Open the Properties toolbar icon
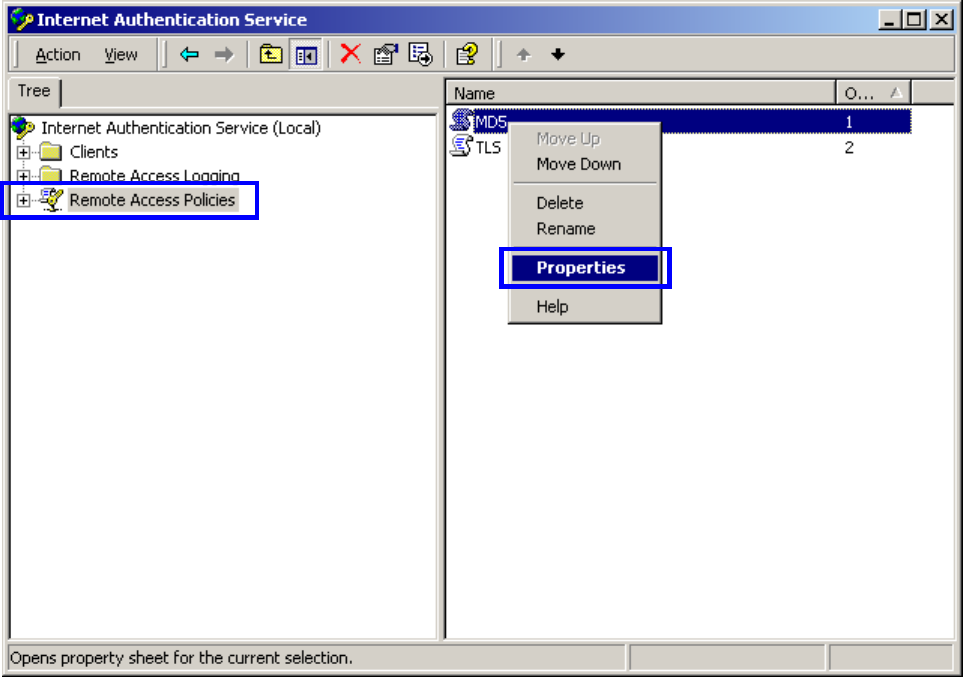This screenshot has width=963, height=677. pyautogui.click(x=386, y=55)
